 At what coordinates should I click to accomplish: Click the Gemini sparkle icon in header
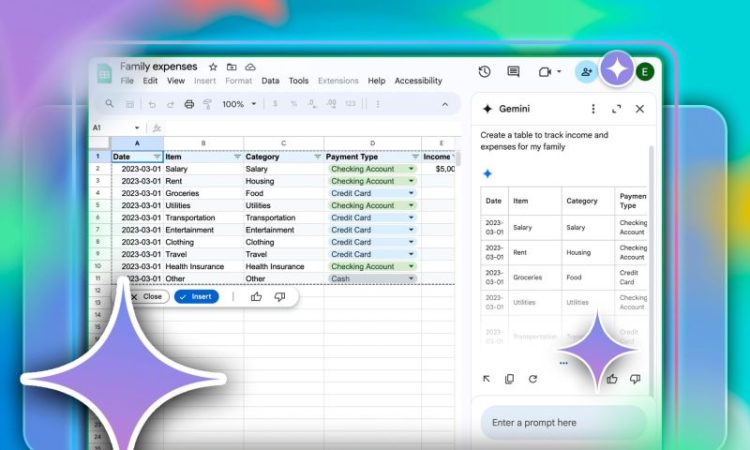tap(618, 70)
